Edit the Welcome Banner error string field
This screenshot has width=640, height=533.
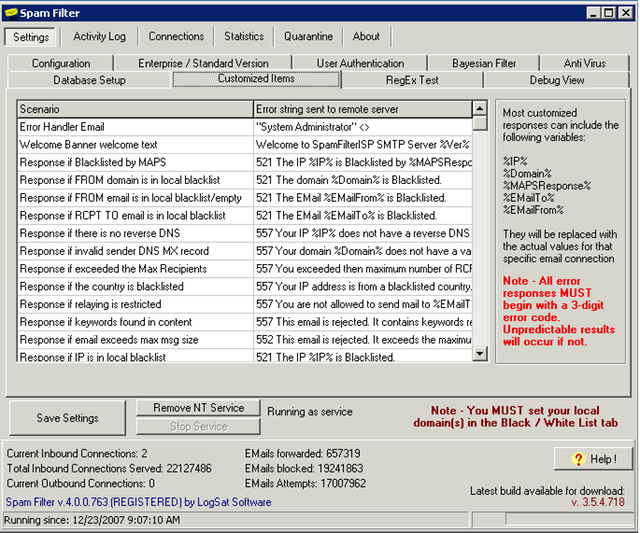click(x=361, y=144)
